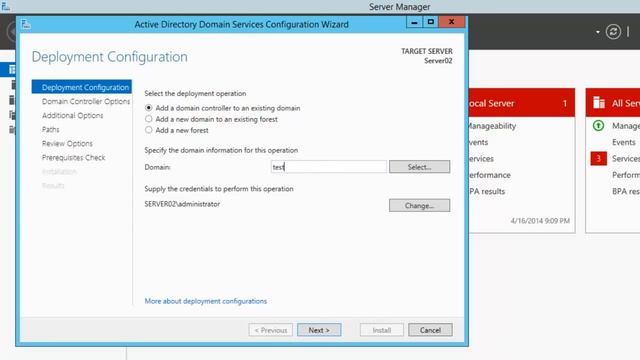Screen dimensions: 640x360
Task: Maximize the configuration wizard window
Action: (430, 22)
